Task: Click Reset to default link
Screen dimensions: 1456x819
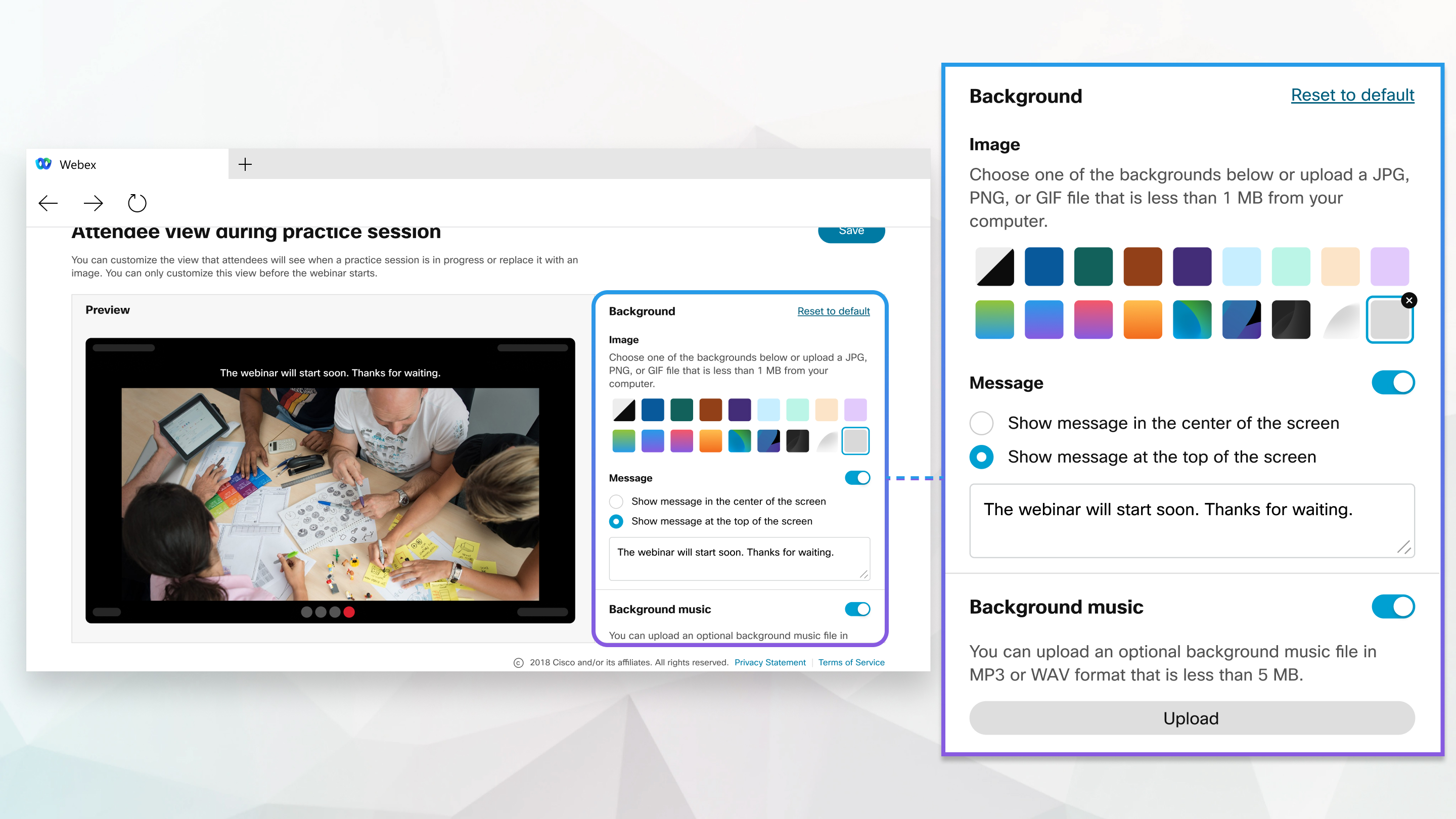Action: pyautogui.click(x=1351, y=95)
